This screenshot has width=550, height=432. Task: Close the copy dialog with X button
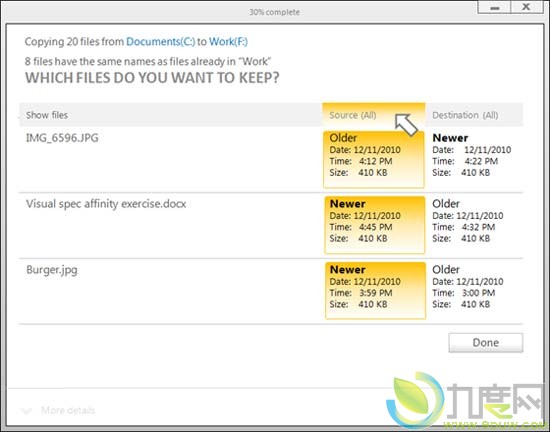click(526, 7)
